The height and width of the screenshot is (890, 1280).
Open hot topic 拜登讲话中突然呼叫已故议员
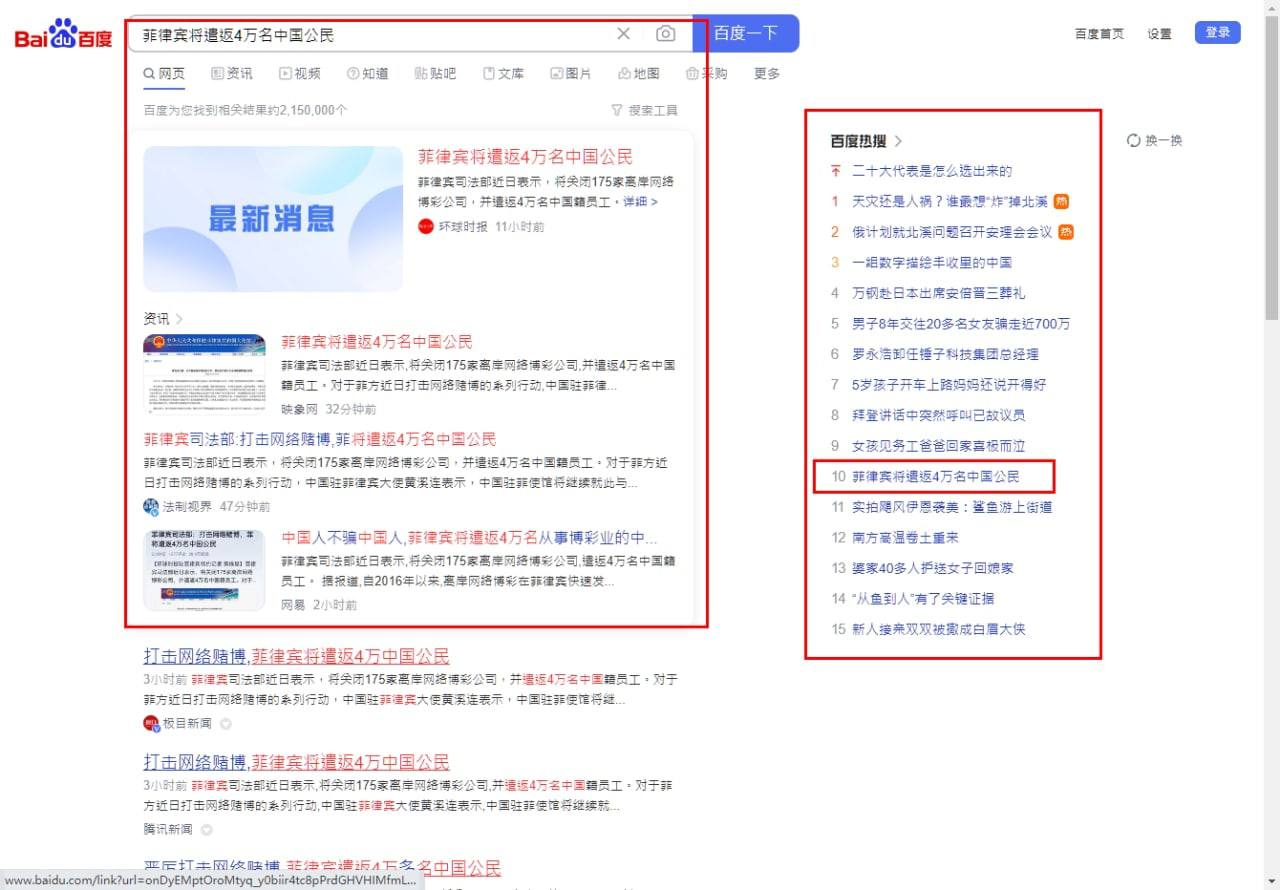pos(938,415)
